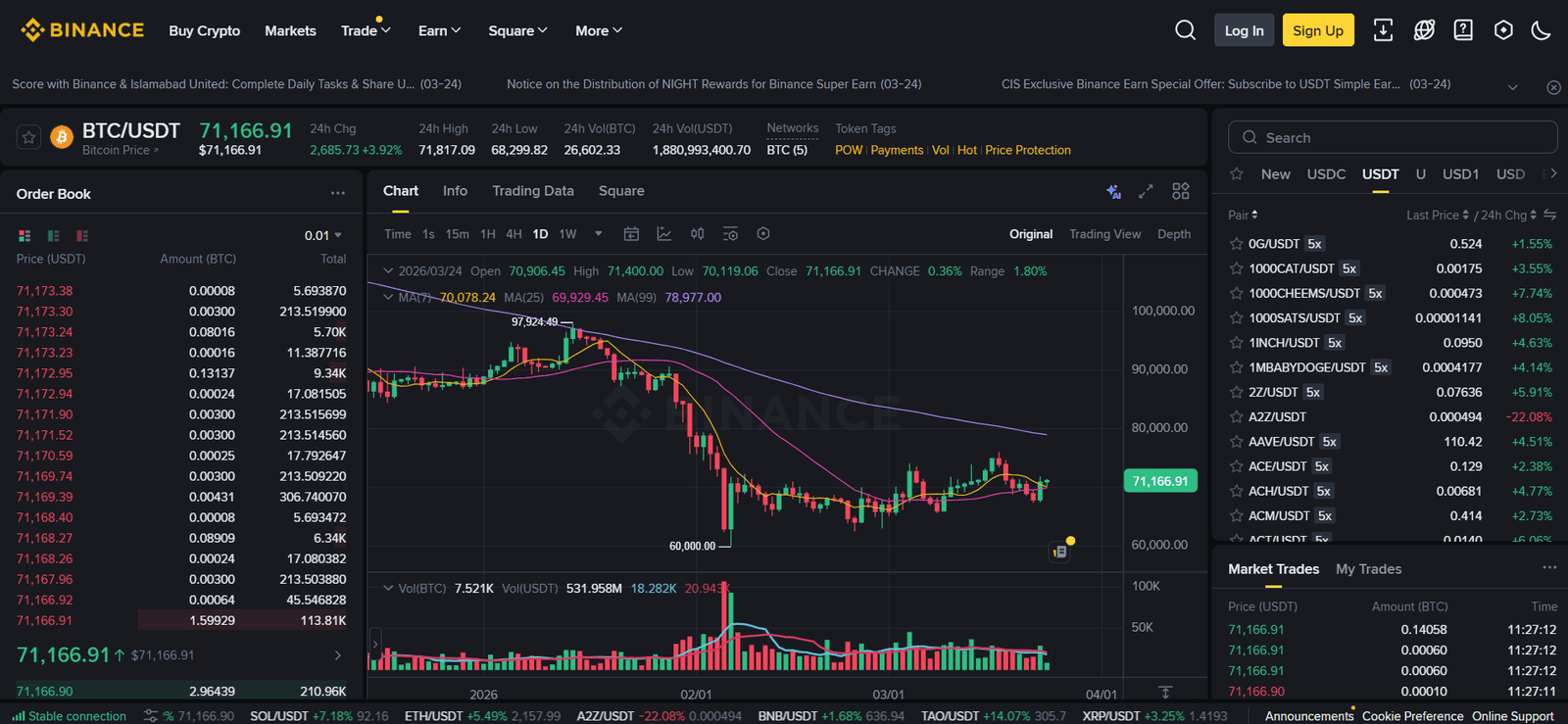This screenshot has width=1568, height=724.
Task: Collapse the OHLC date info chevron
Action: (388, 271)
